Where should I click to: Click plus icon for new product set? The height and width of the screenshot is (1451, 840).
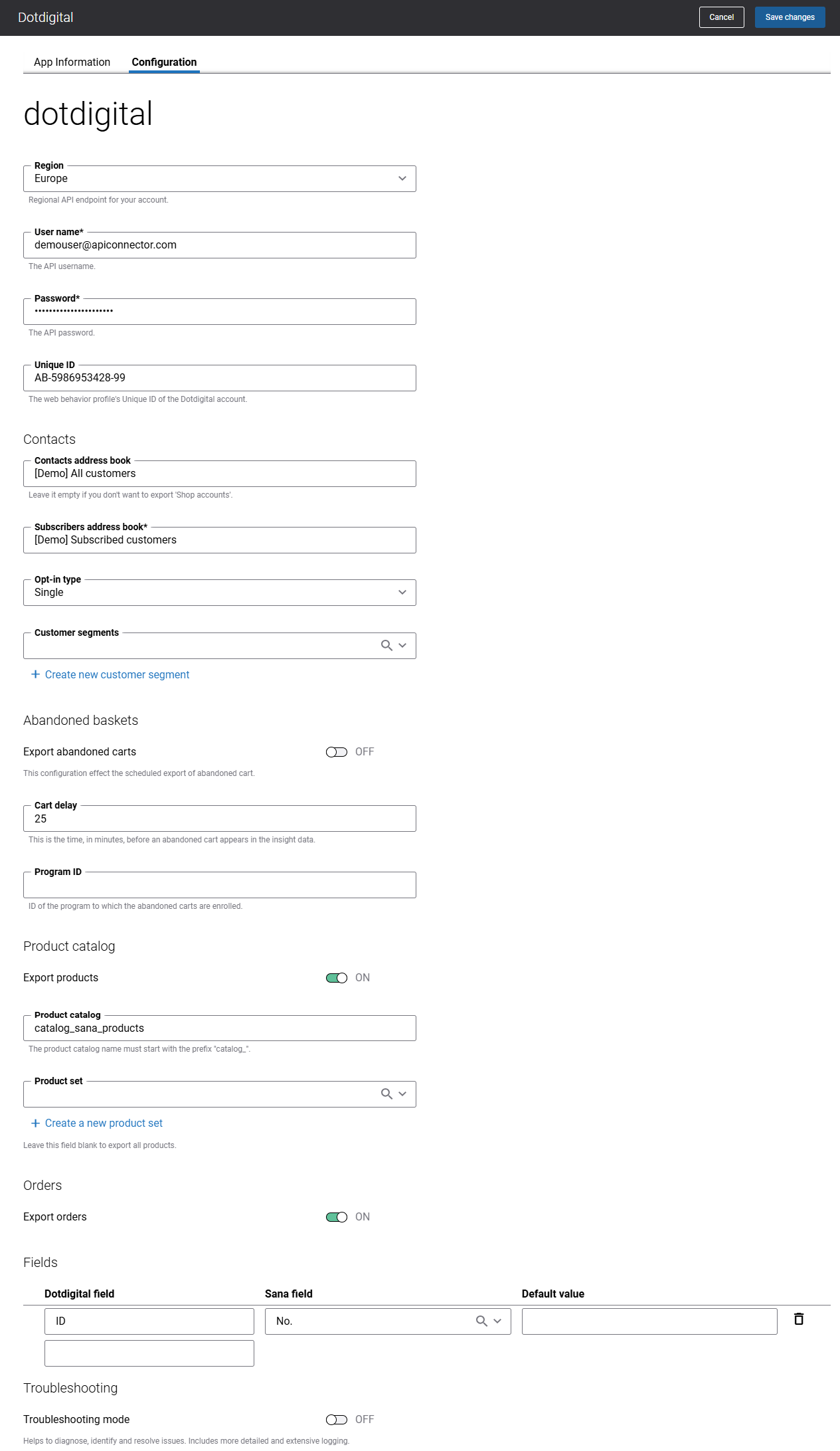[x=36, y=1123]
